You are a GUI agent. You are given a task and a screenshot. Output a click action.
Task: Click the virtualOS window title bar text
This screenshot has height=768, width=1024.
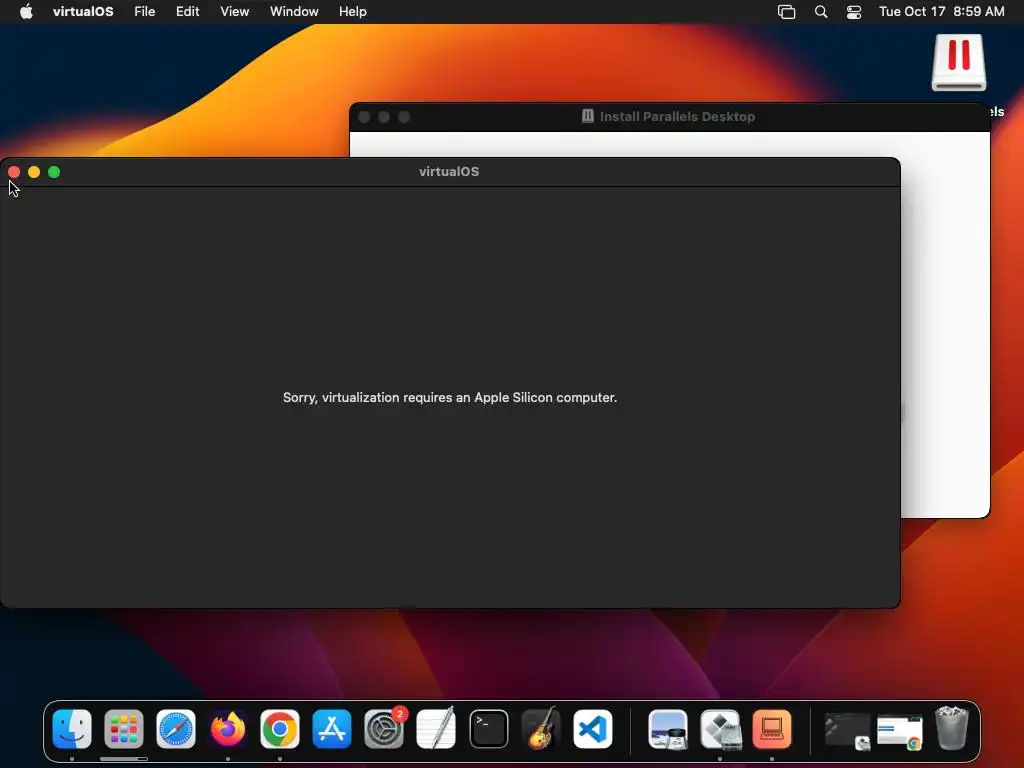click(x=449, y=172)
